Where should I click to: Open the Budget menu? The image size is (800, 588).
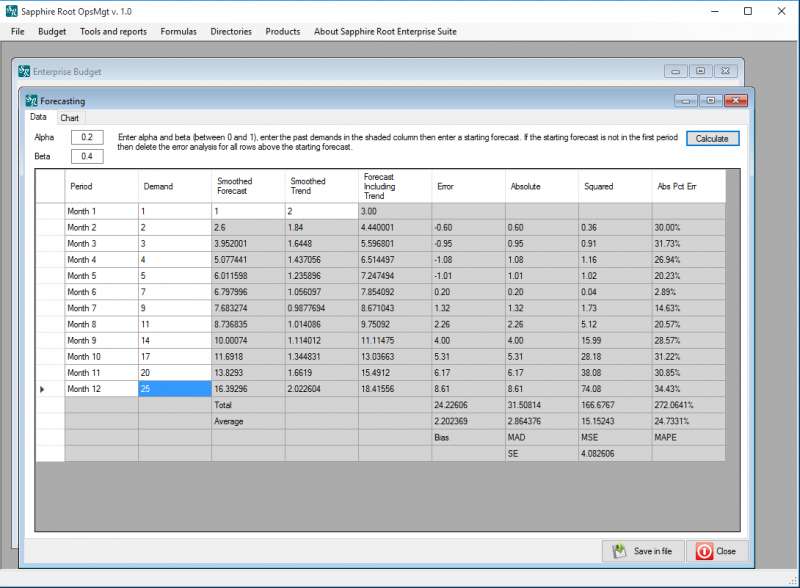click(x=52, y=32)
